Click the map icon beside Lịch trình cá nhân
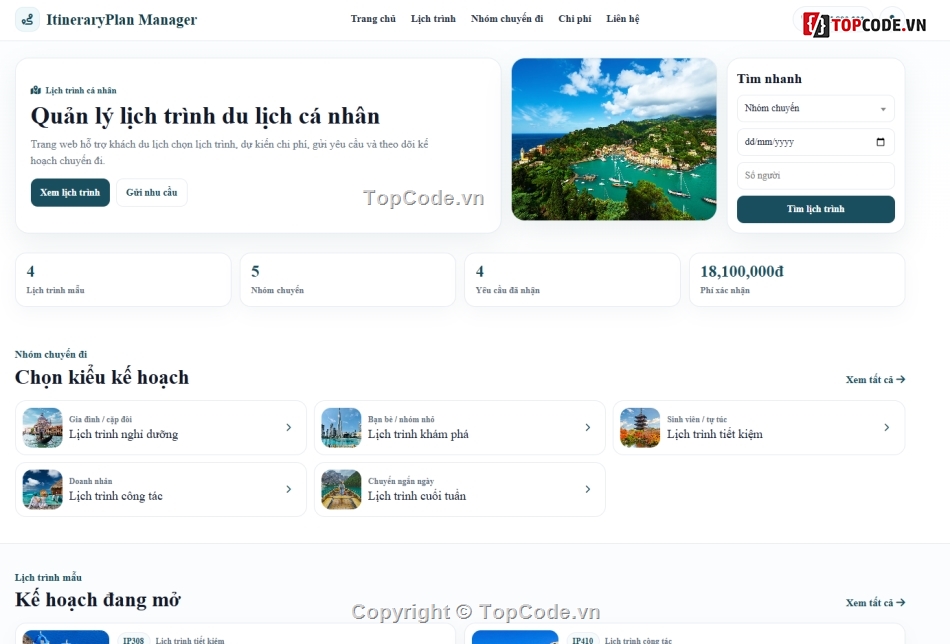 (x=36, y=90)
